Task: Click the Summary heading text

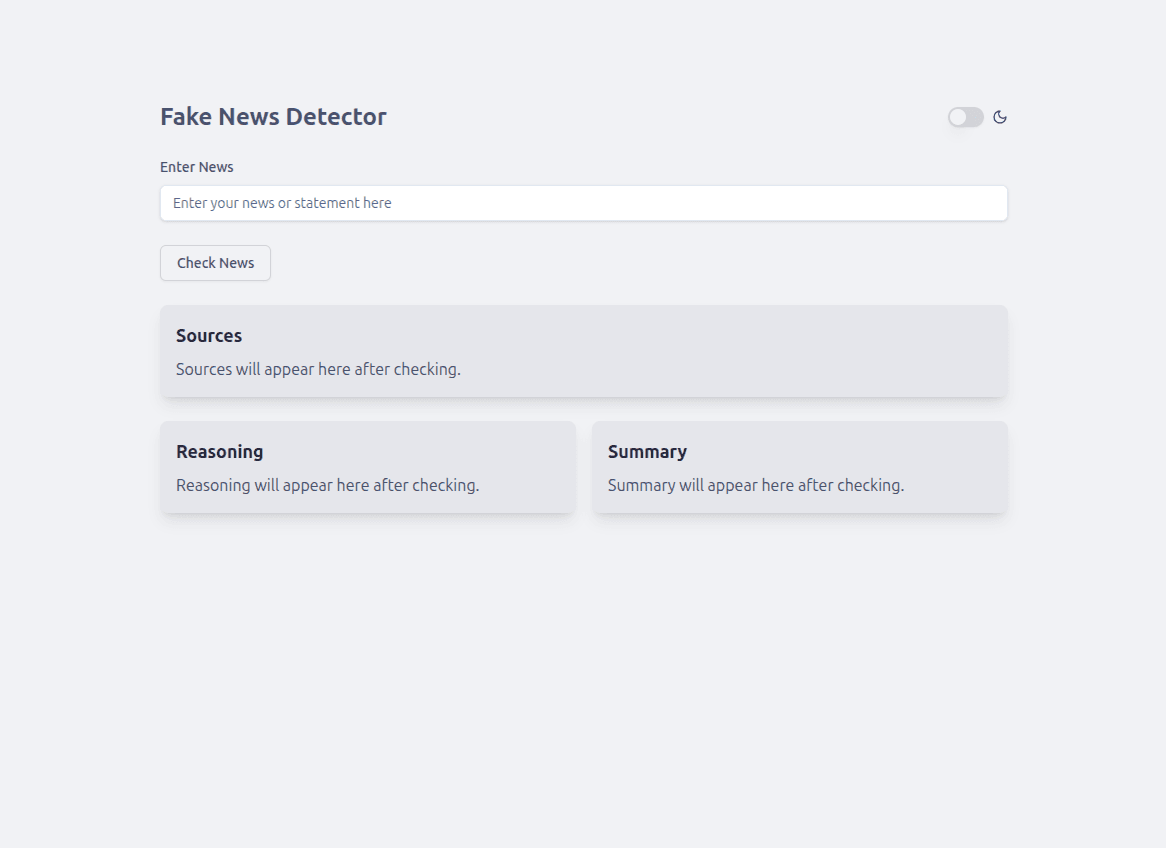Action: [x=647, y=451]
